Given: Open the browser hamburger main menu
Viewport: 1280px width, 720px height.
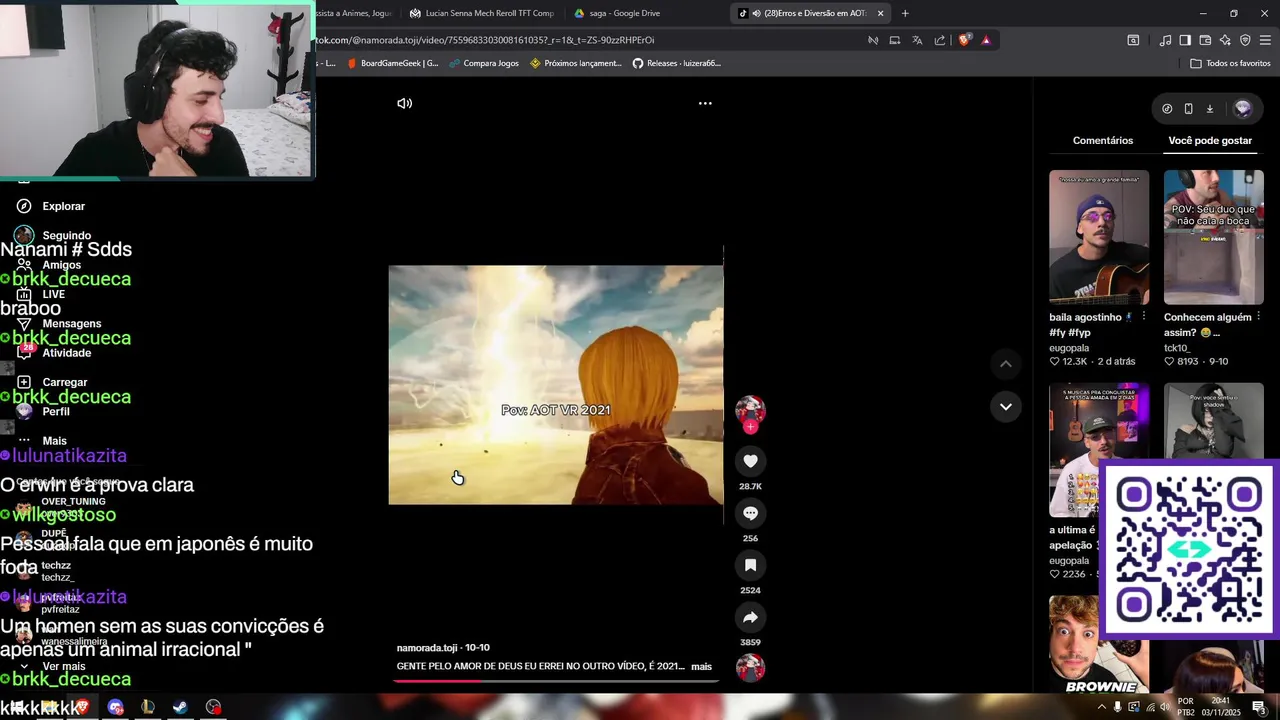Looking at the screenshot, I should (1265, 40).
